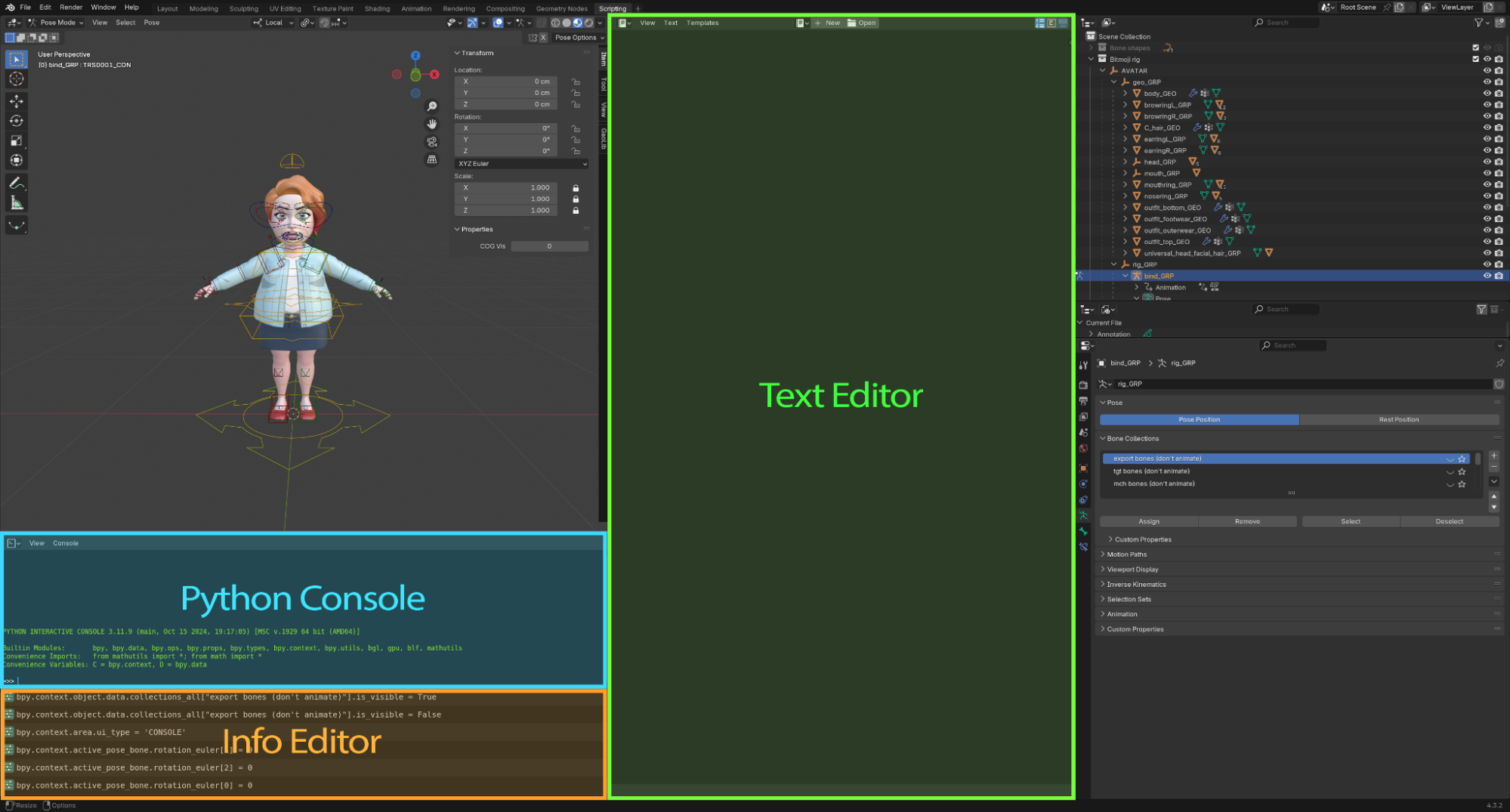The height and width of the screenshot is (812, 1510).
Task: Select the Rotate tool in viewport toolbar
Action: tap(17, 121)
